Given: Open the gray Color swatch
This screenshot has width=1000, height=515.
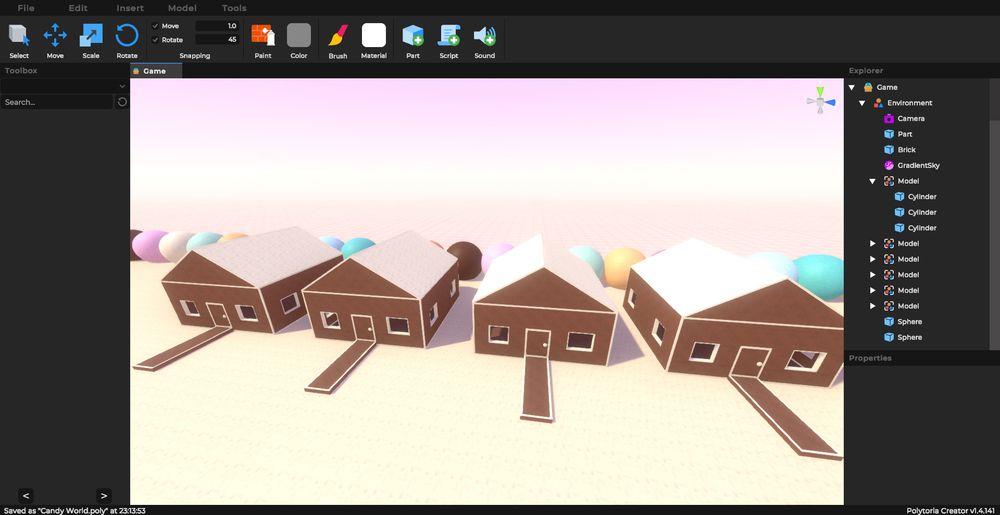Looking at the screenshot, I should point(298,36).
